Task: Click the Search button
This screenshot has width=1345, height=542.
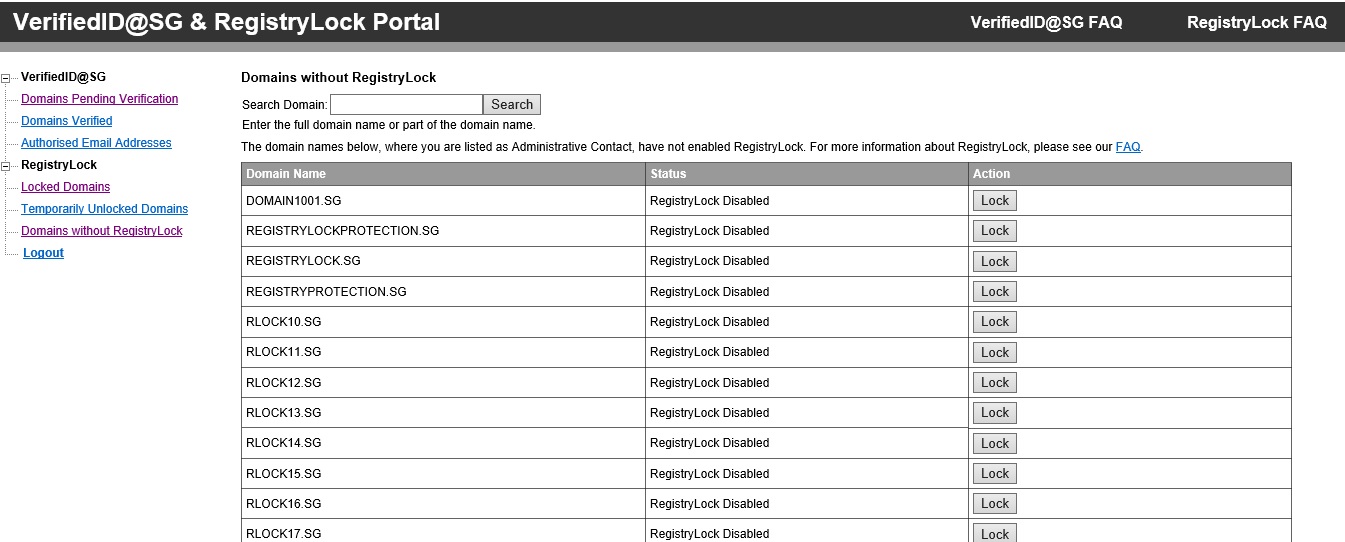Action: coord(512,104)
